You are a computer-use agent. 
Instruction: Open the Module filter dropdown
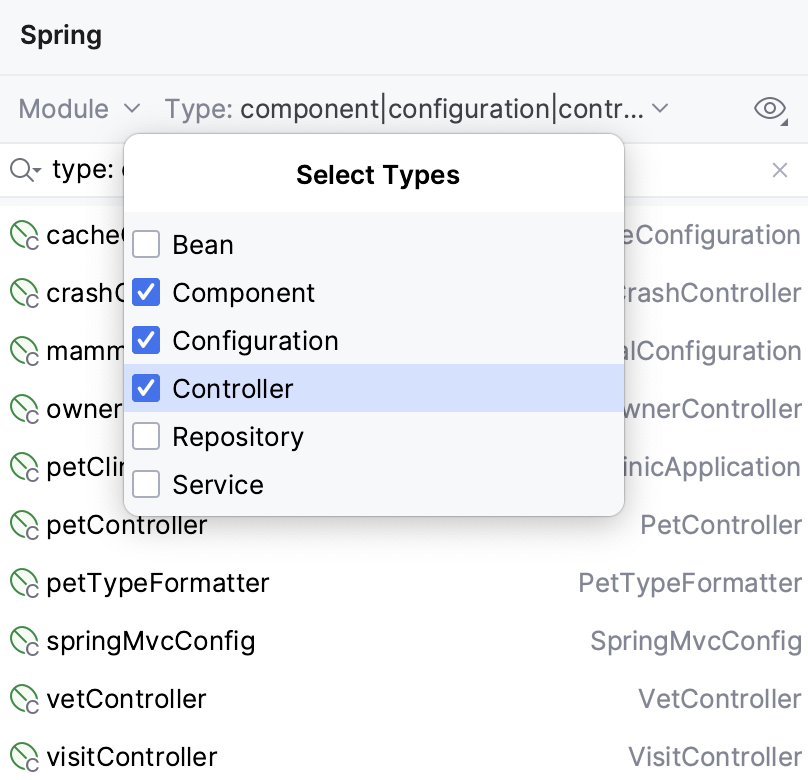tap(79, 109)
